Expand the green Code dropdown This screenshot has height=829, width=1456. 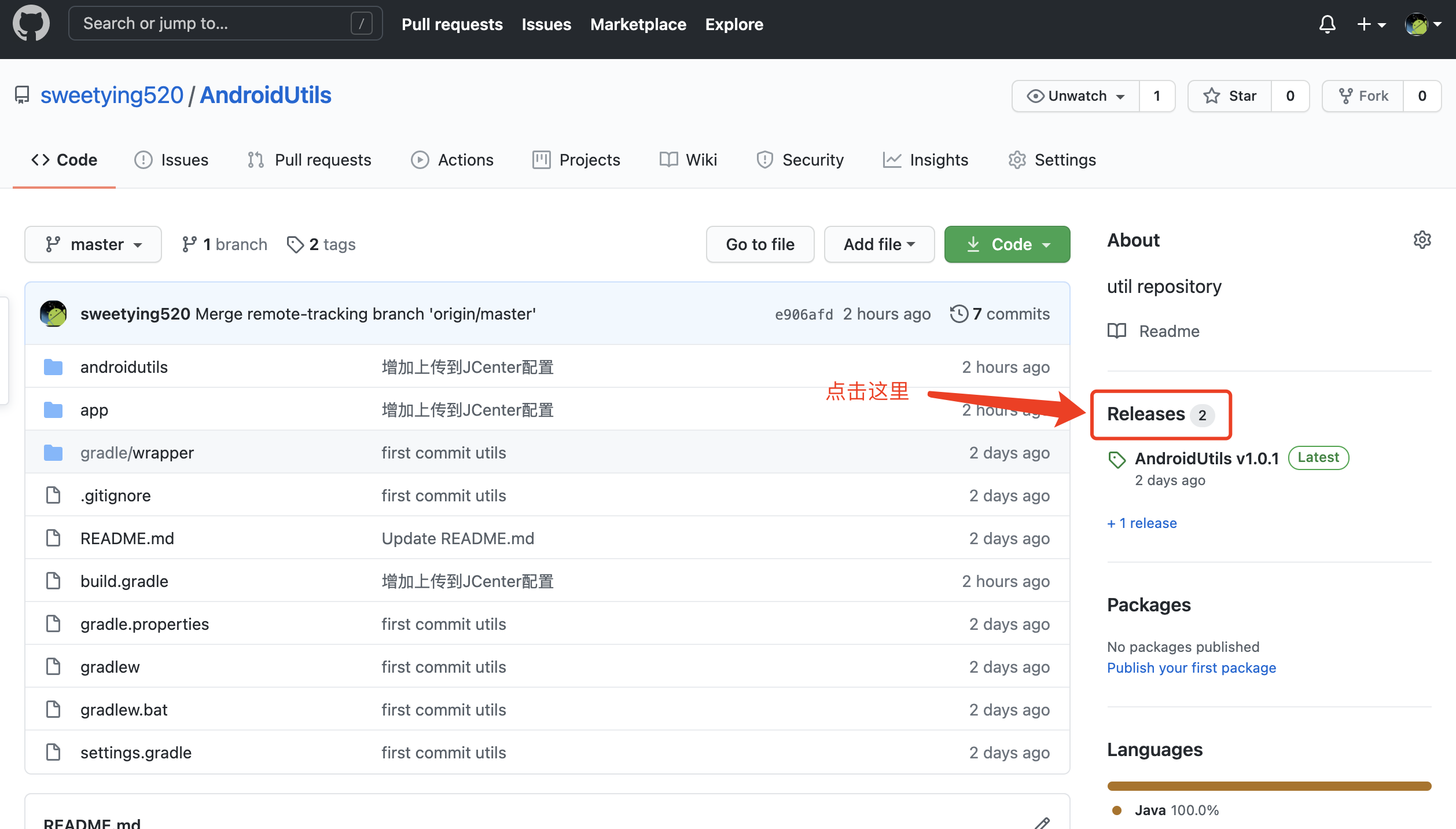(x=1007, y=244)
